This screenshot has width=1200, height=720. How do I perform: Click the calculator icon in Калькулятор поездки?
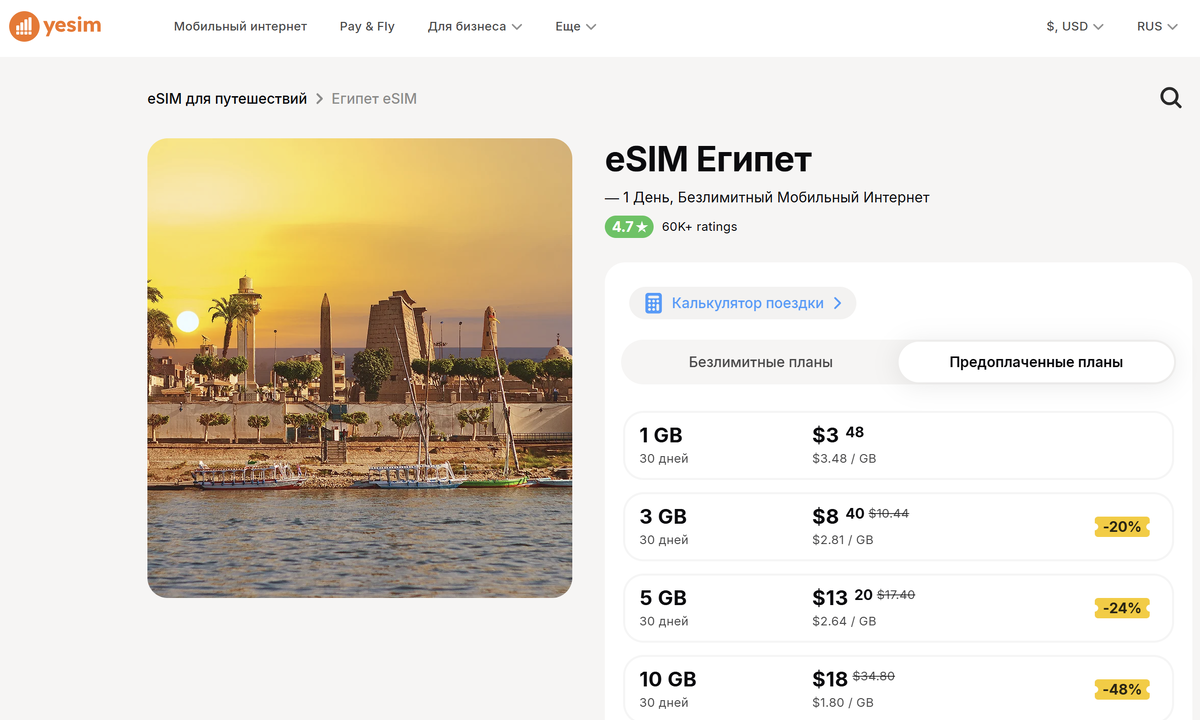pos(653,303)
